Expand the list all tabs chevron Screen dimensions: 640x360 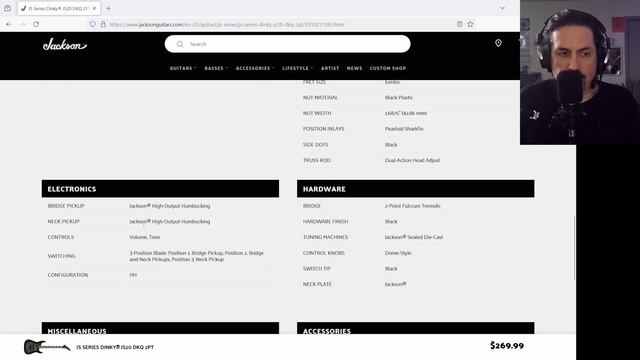[x=502, y=8]
